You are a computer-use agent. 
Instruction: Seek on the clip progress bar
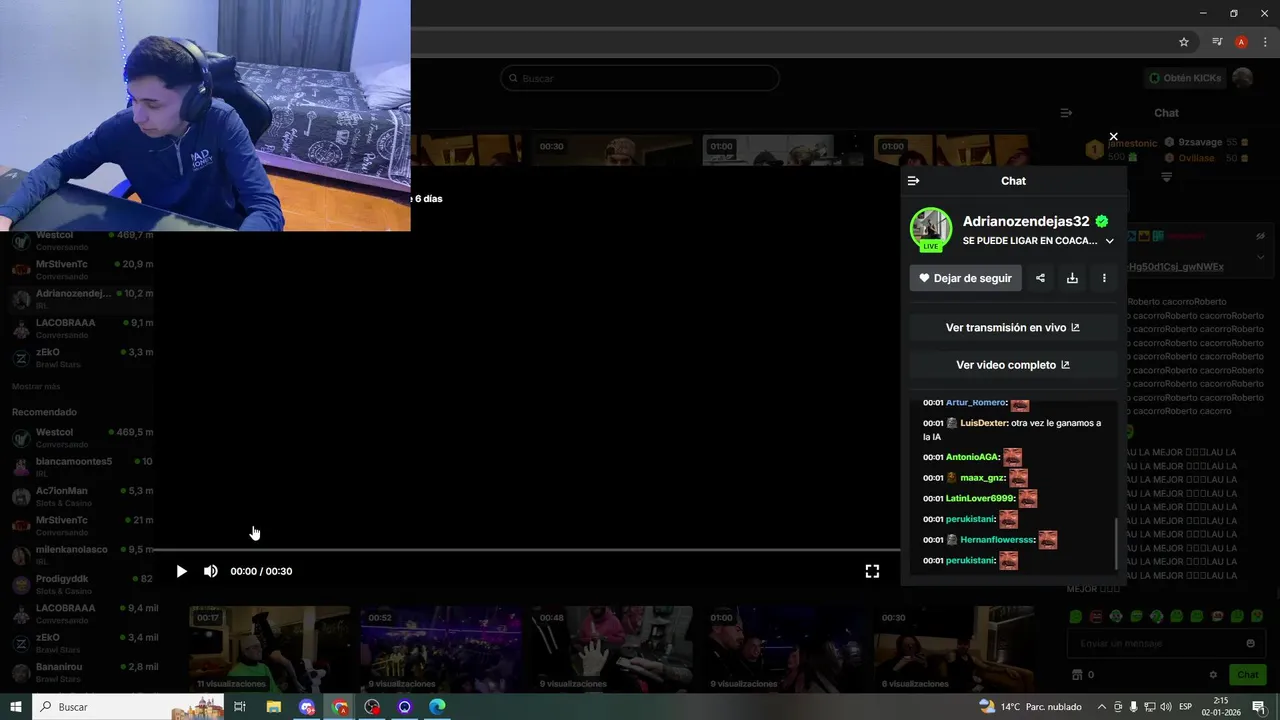[526, 549]
